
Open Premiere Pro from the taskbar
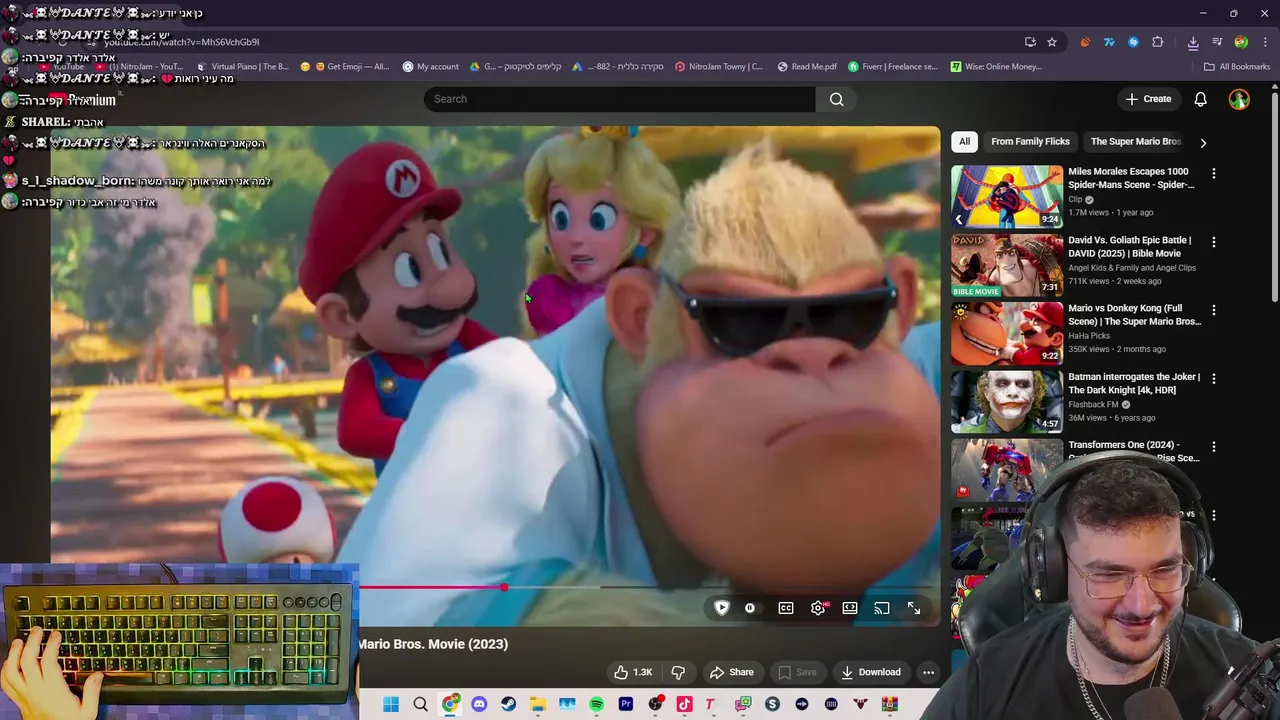[626, 704]
